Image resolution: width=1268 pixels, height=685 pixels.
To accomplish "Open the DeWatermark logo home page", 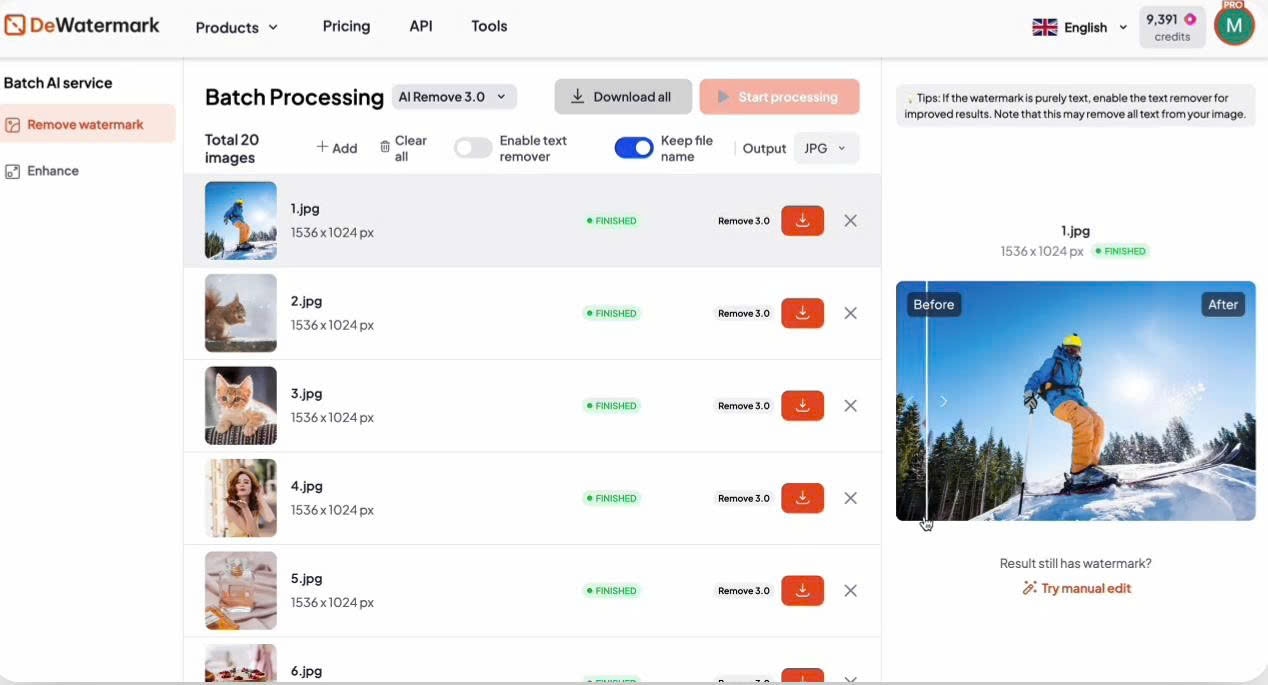I will tap(82, 26).
